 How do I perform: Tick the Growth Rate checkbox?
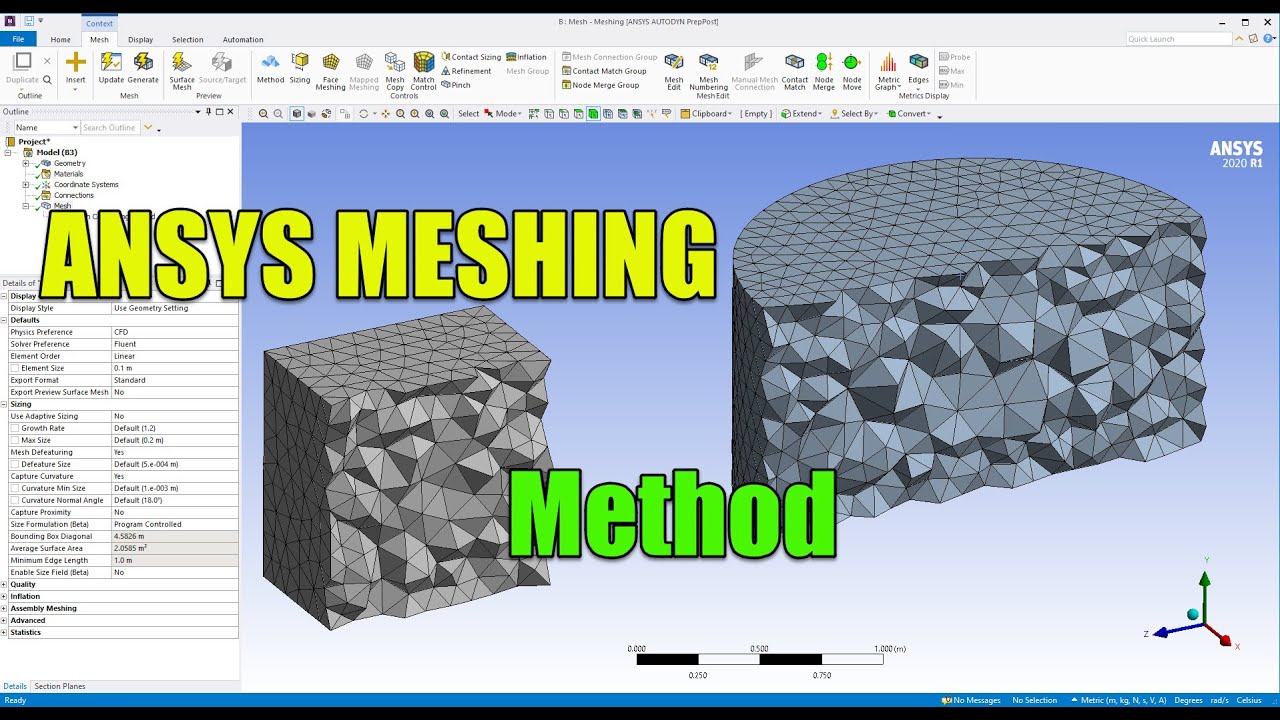14,428
